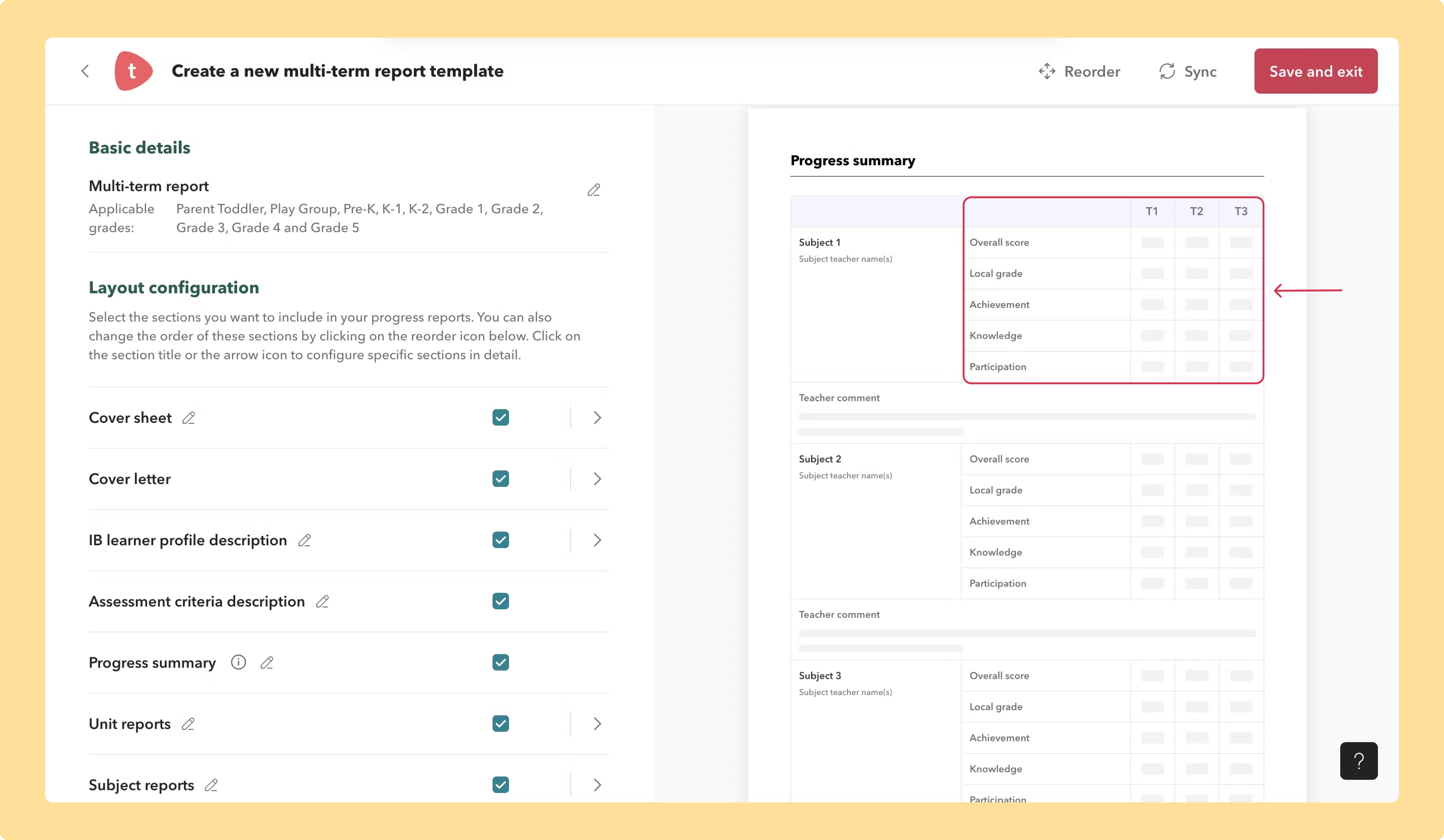Expand Cover letter configuration arrow
This screenshot has height=840, width=1444.
pyautogui.click(x=597, y=479)
